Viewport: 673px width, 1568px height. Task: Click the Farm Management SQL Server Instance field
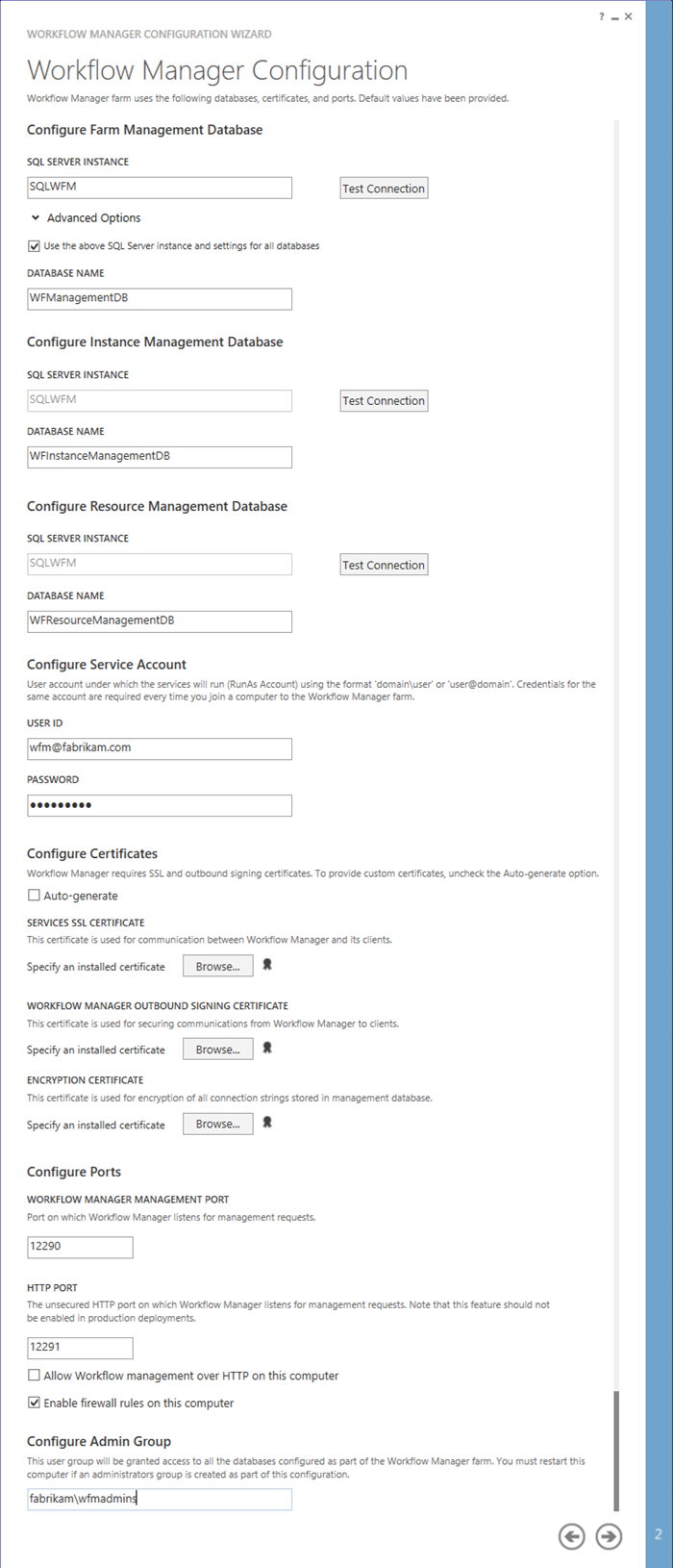coord(160,188)
